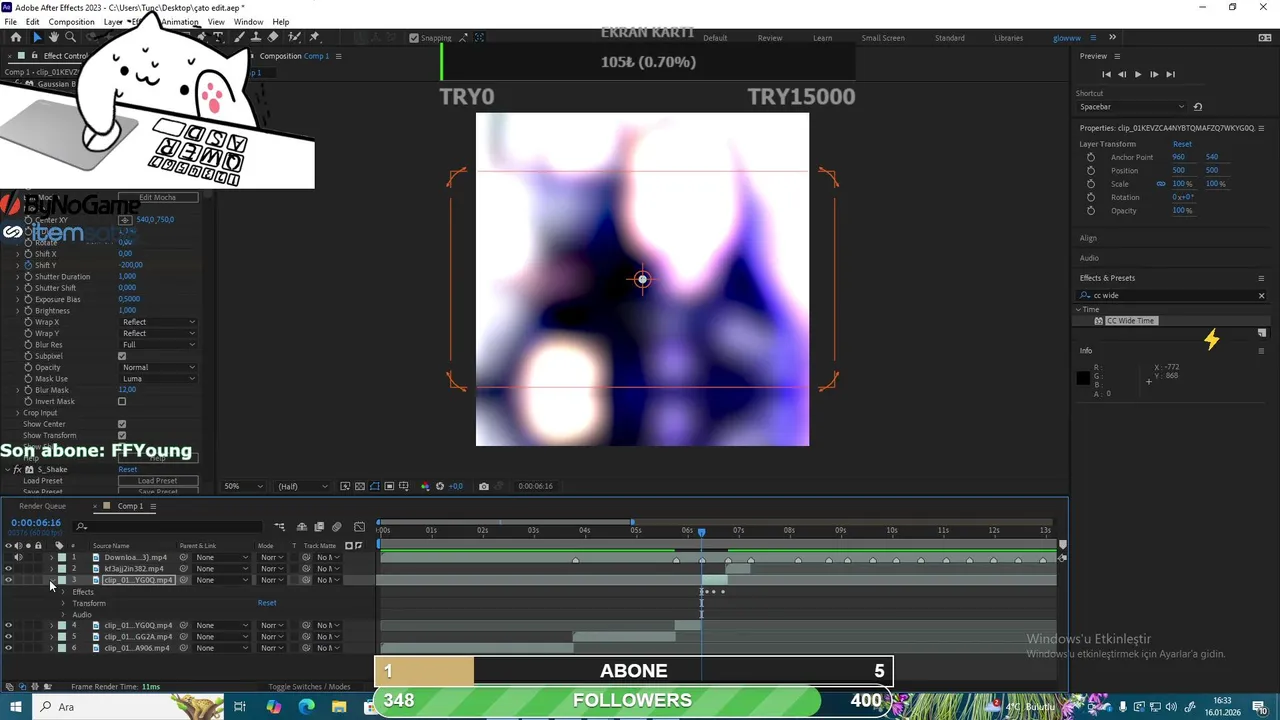Click layer 1 teal label color swatch

62,557
